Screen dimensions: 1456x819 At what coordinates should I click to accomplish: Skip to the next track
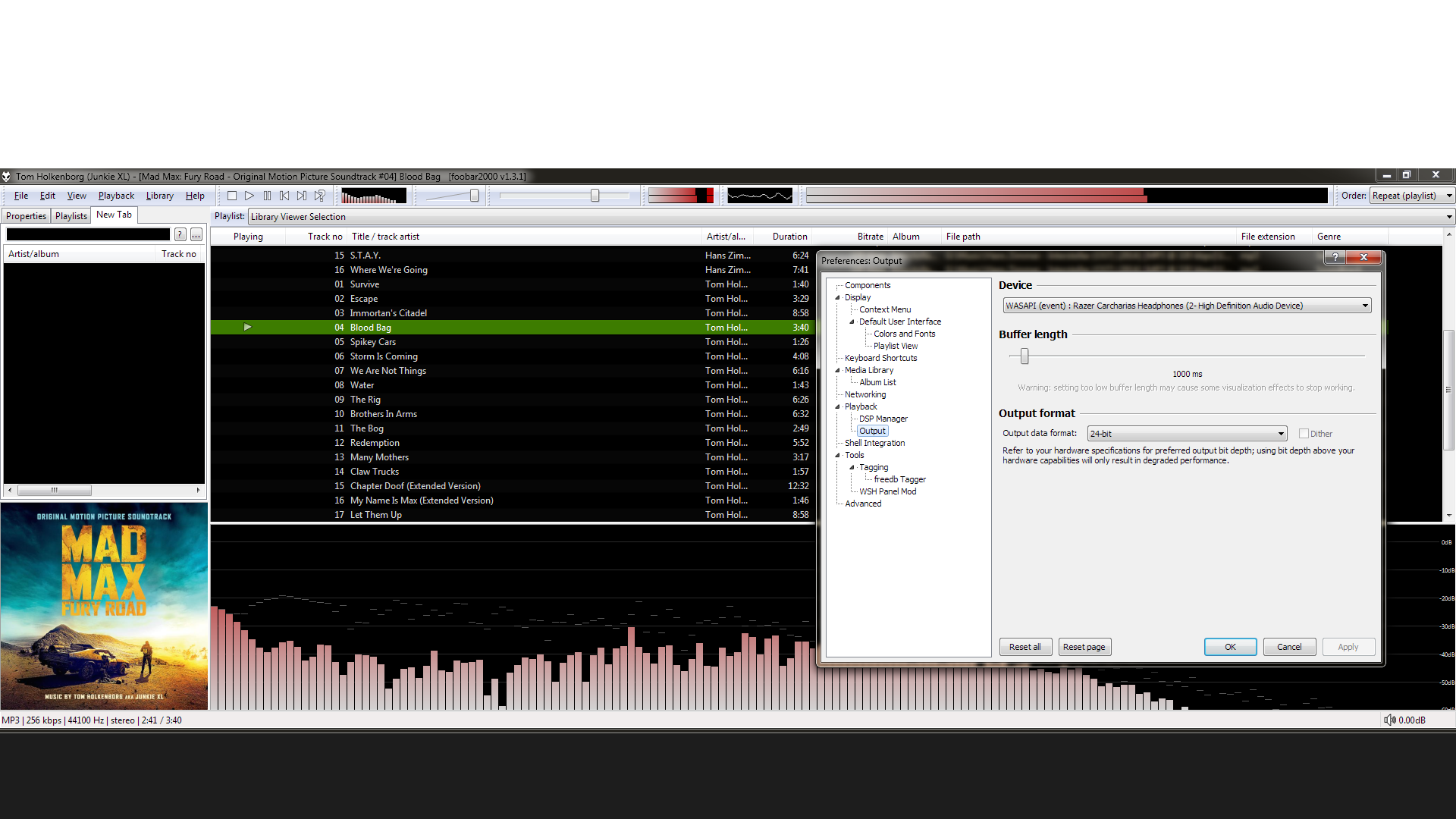(302, 196)
